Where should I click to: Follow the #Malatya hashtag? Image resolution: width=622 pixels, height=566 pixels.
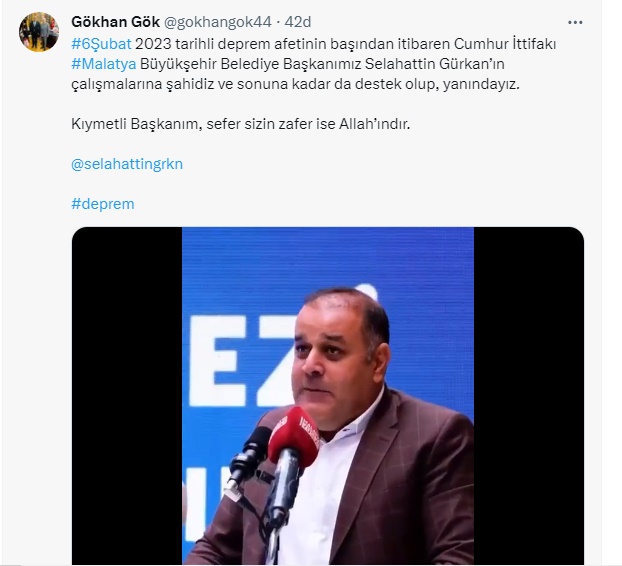click(x=104, y=64)
